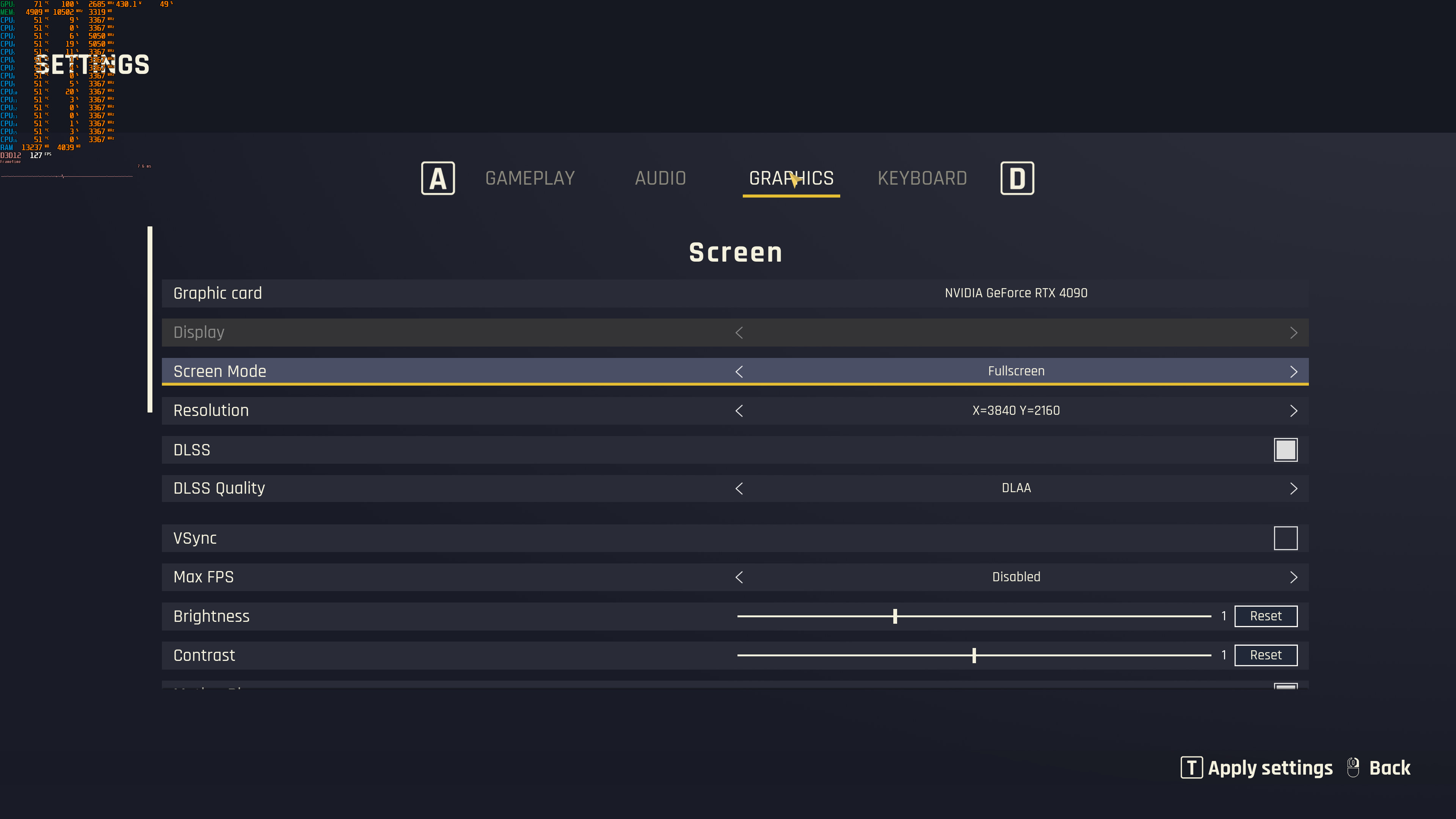Click the T key Apply settings icon
Screen dimensions: 1456x819
pyautogui.click(x=1191, y=767)
